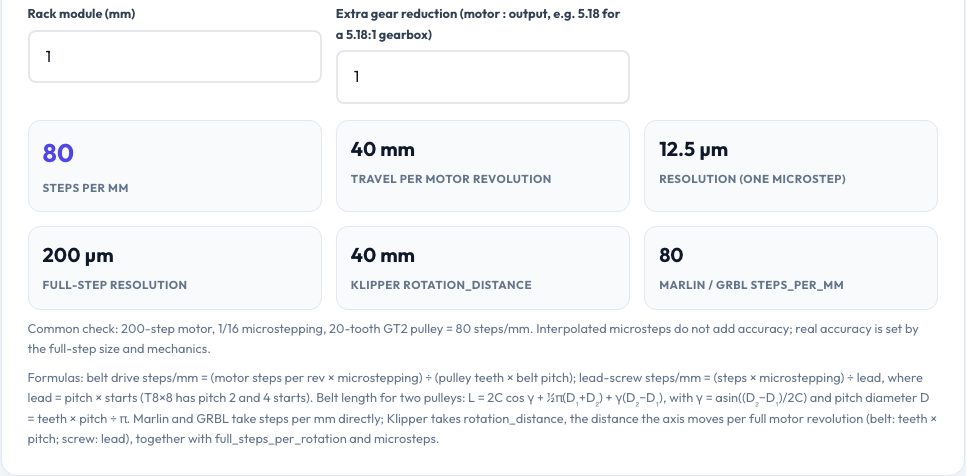Click the '5.18:1 gearbox' example text
The height and width of the screenshot is (476, 966).
point(388,35)
